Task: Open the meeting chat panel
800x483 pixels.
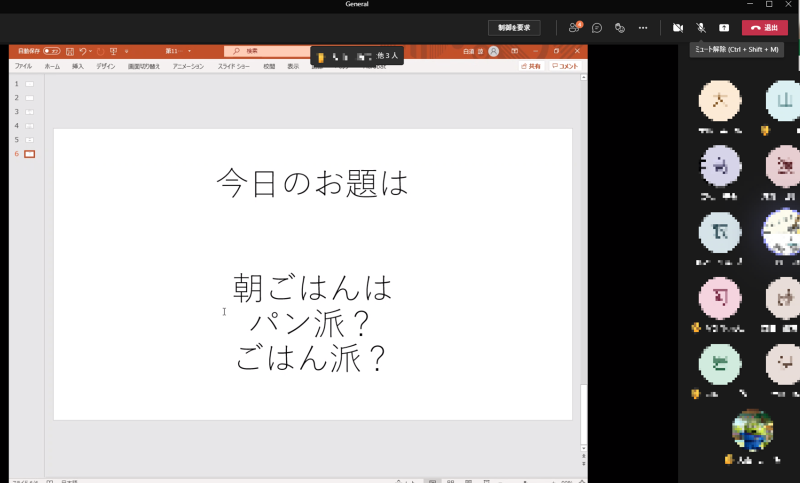Action: [597, 28]
